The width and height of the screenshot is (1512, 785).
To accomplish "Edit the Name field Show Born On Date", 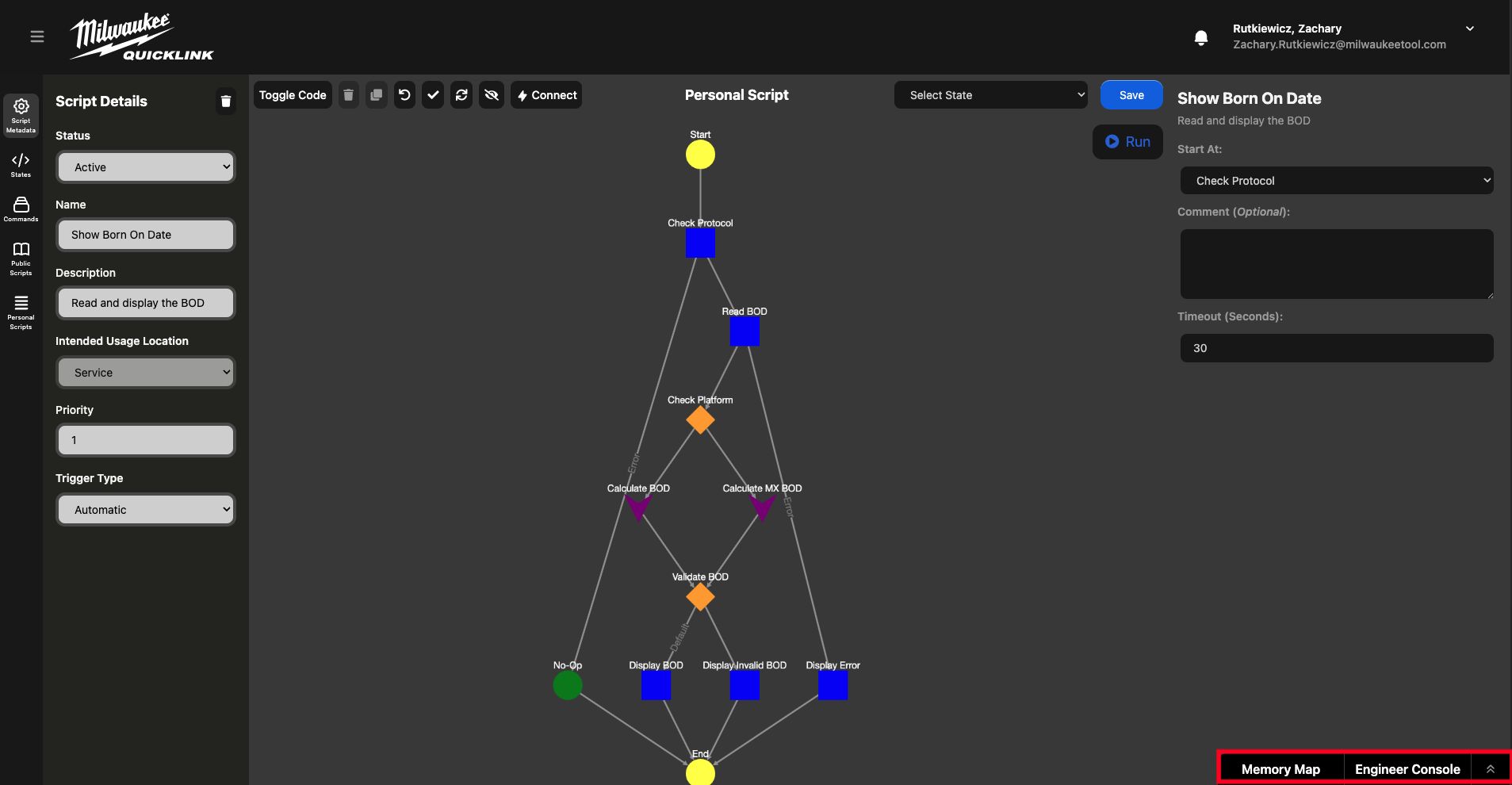I will 147,235.
